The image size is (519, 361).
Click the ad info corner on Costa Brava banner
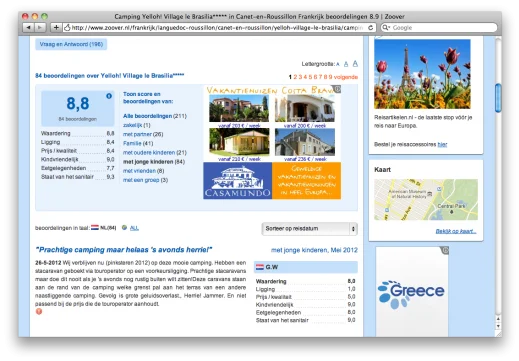click(338, 89)
